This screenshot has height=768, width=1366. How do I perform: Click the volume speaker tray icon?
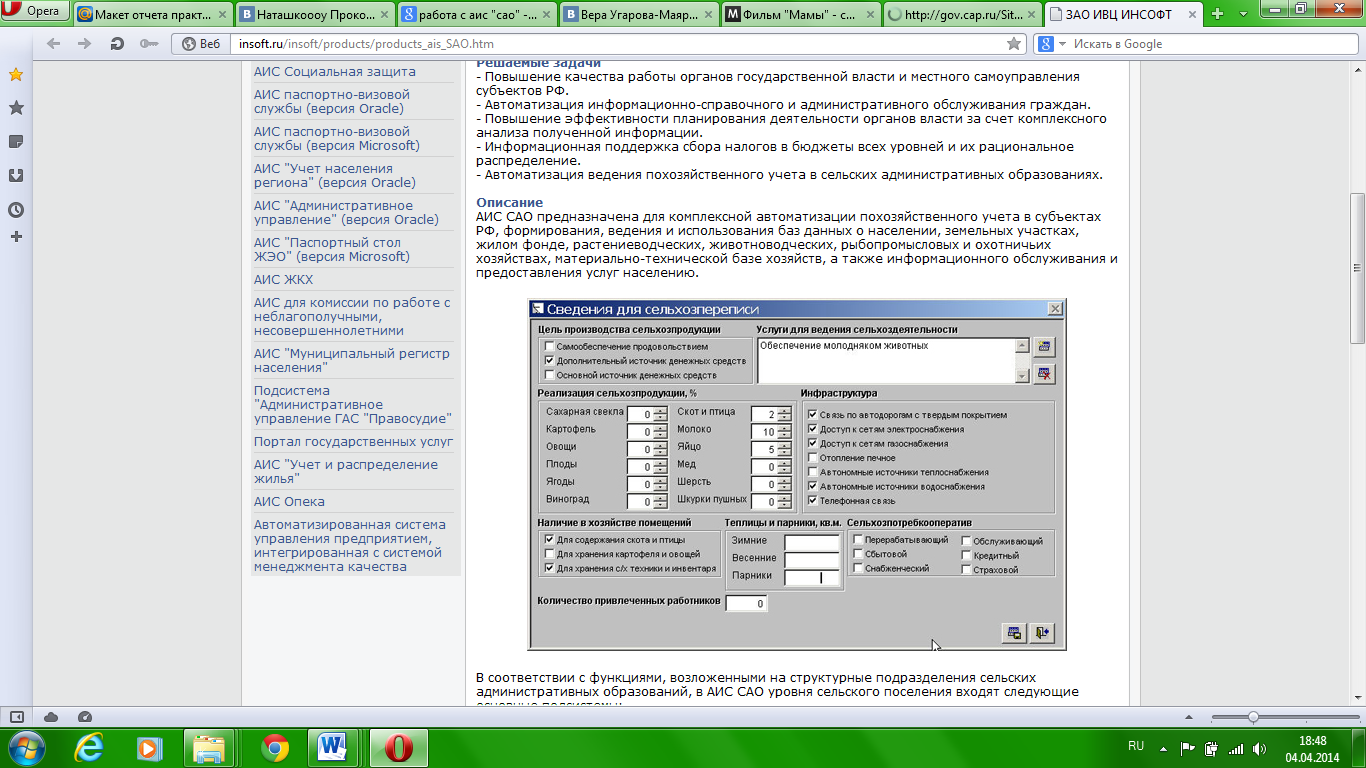[1258, 748]
